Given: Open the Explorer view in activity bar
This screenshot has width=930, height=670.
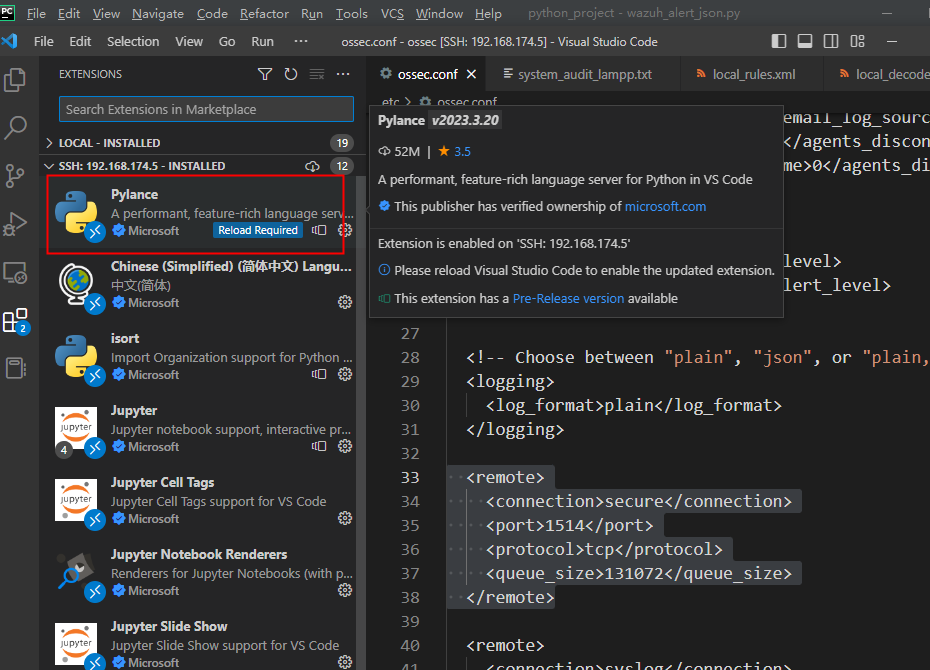Looking at the screenshot, I should coord(15,80).
